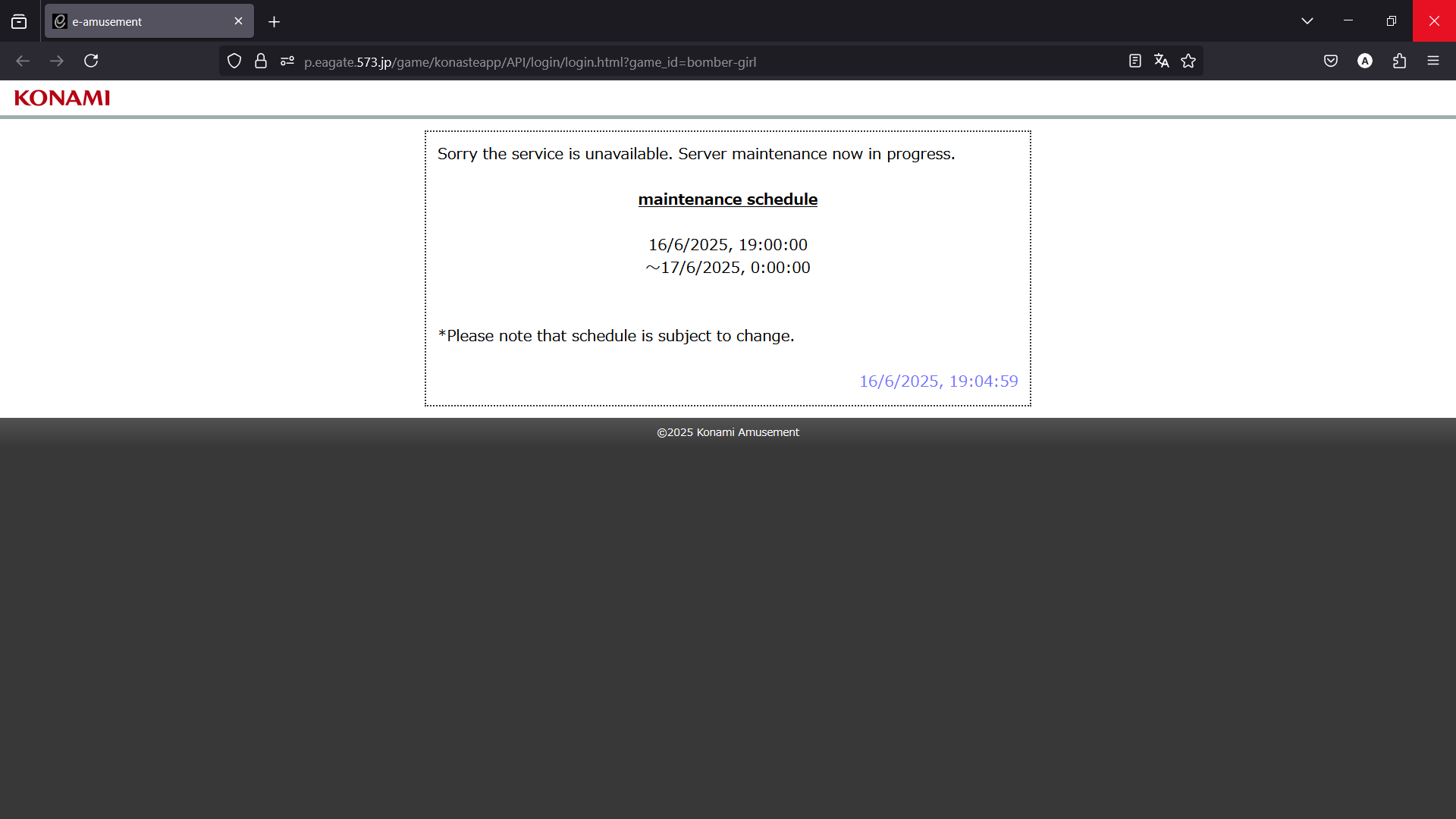The width and height of the screenshot is (1456, 819).
Task: Go forward to next page
Action: [57, 61]
